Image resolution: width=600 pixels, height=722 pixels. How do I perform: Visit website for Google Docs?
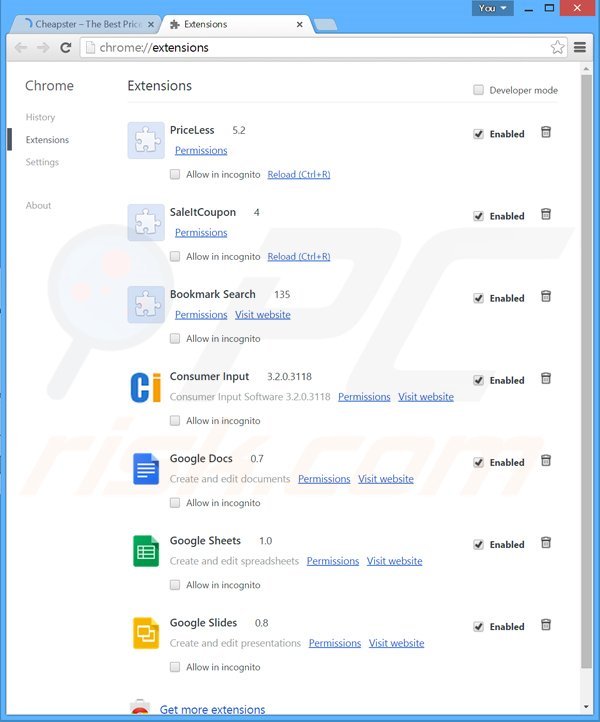(x=386, y=479)
